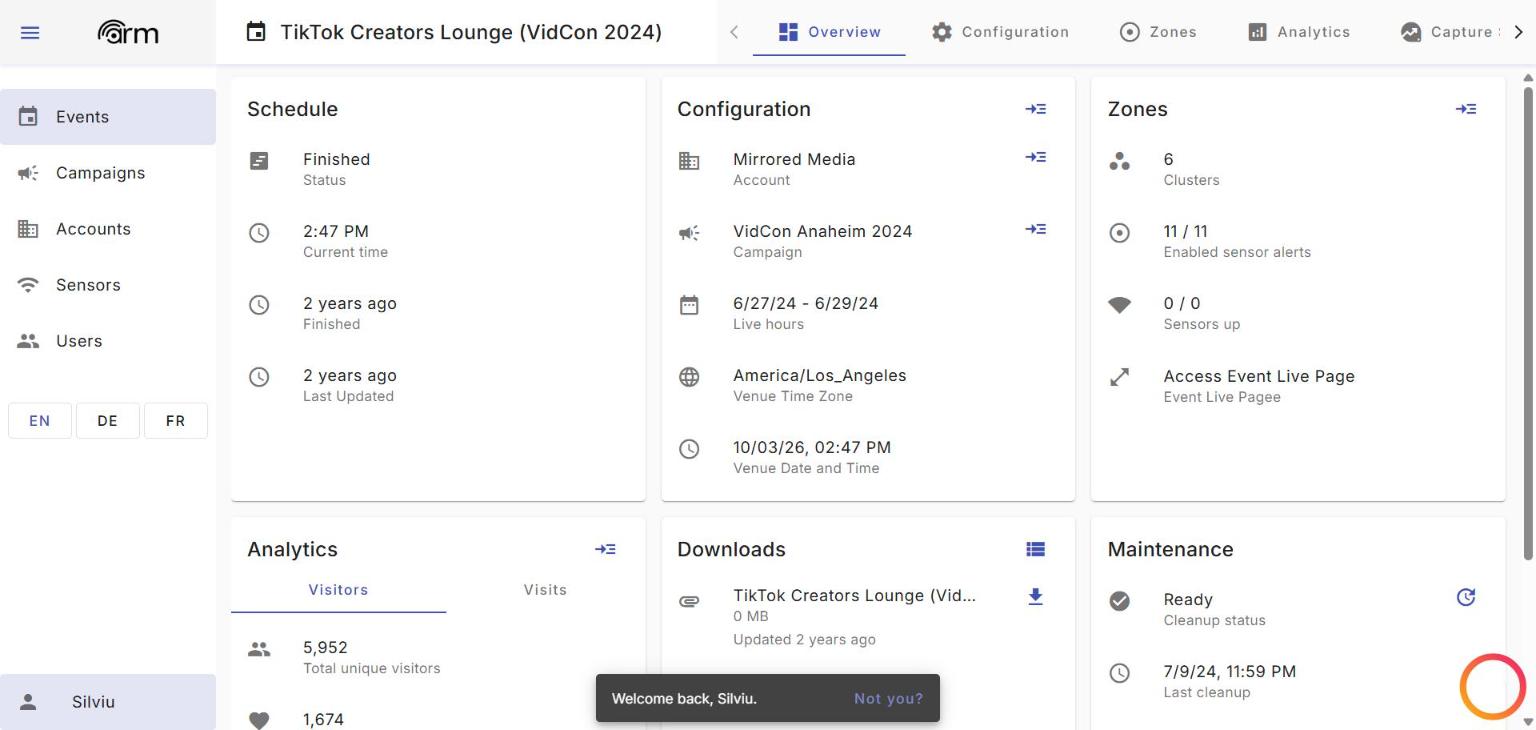
Task: Click the arm logo
Action: click(x=128, y=33)
